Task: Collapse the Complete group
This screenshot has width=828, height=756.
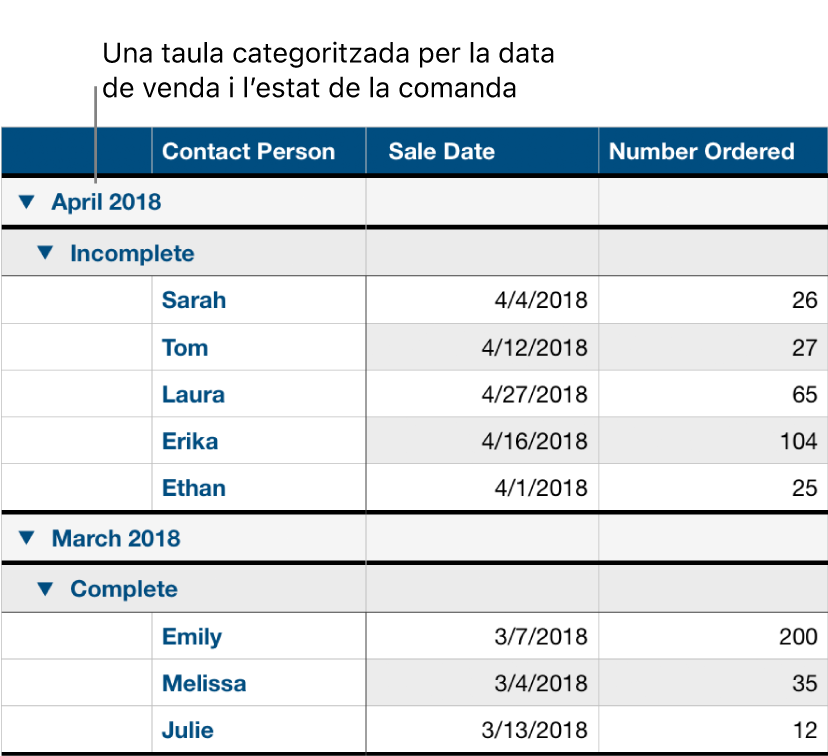Action: [x=44, y=589]
